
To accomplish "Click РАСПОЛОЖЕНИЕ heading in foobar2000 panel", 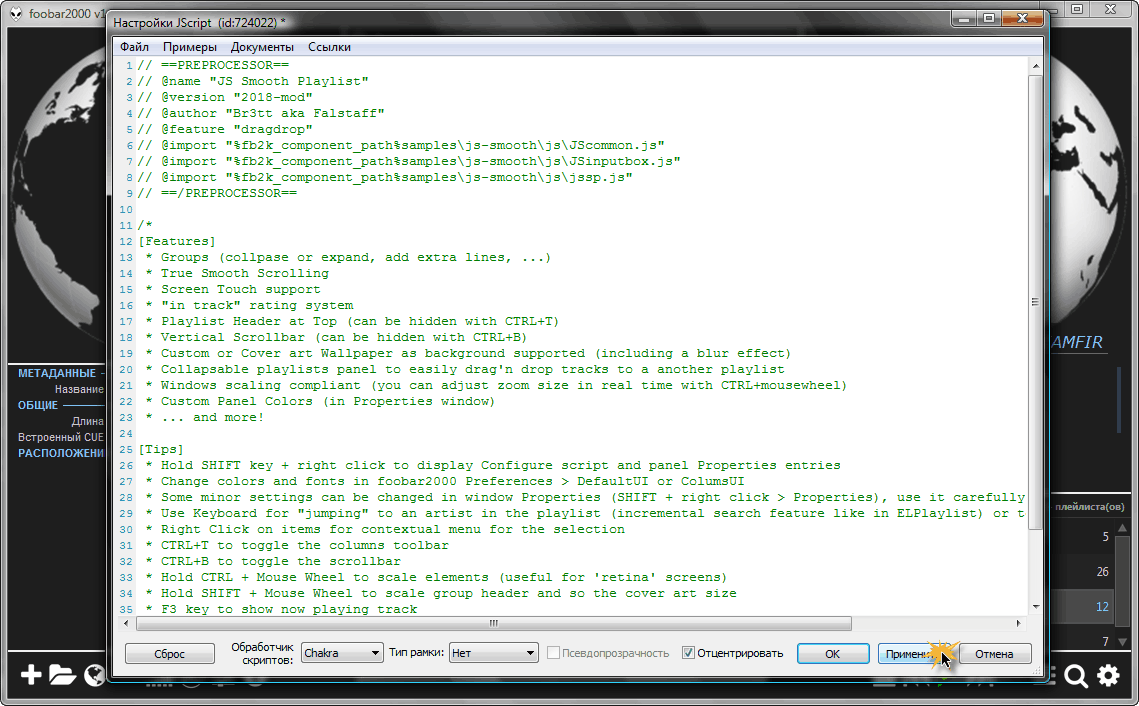I will coord(61,453).
